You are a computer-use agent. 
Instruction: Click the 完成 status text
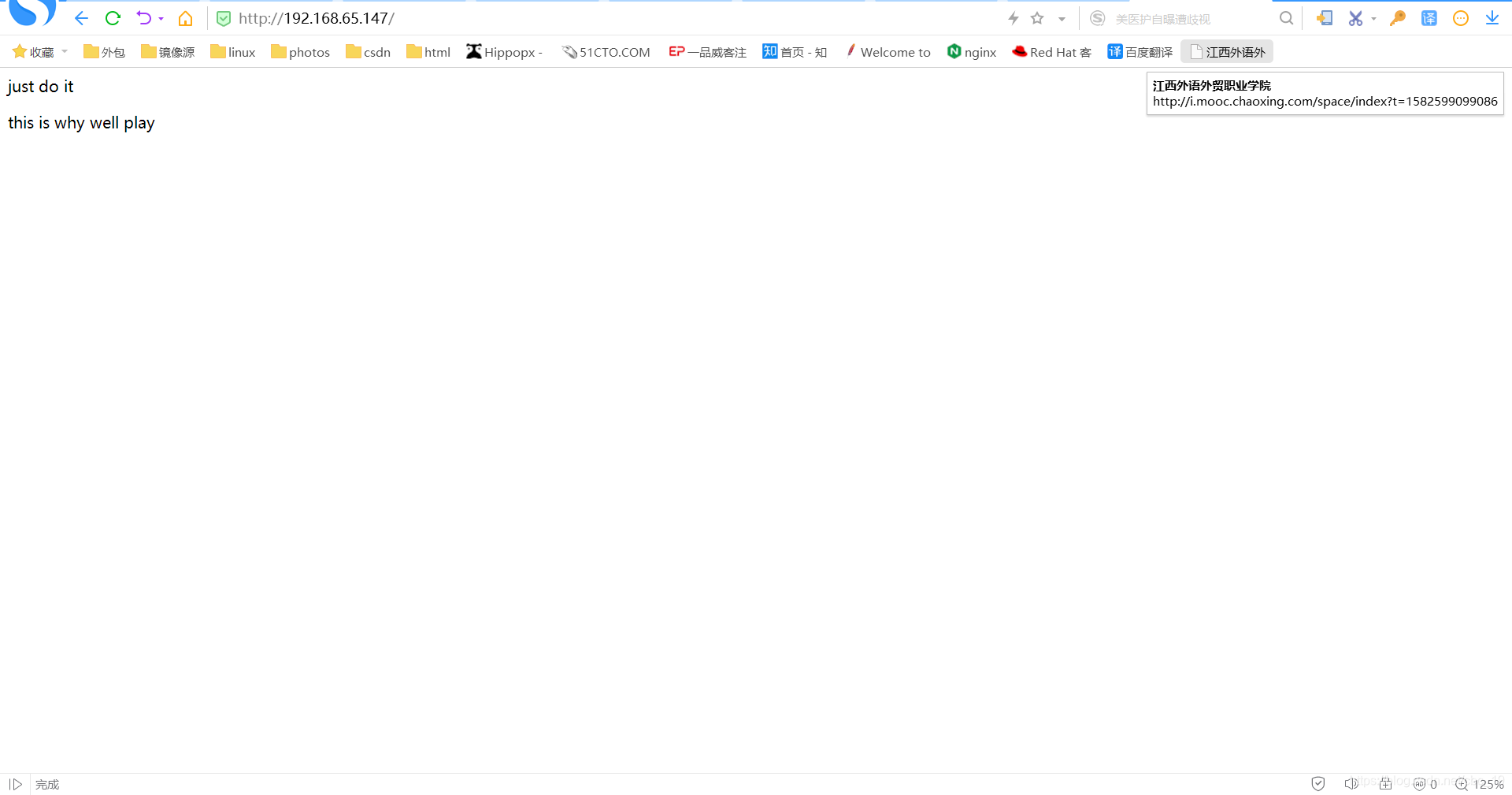click(x=47, y=785)
